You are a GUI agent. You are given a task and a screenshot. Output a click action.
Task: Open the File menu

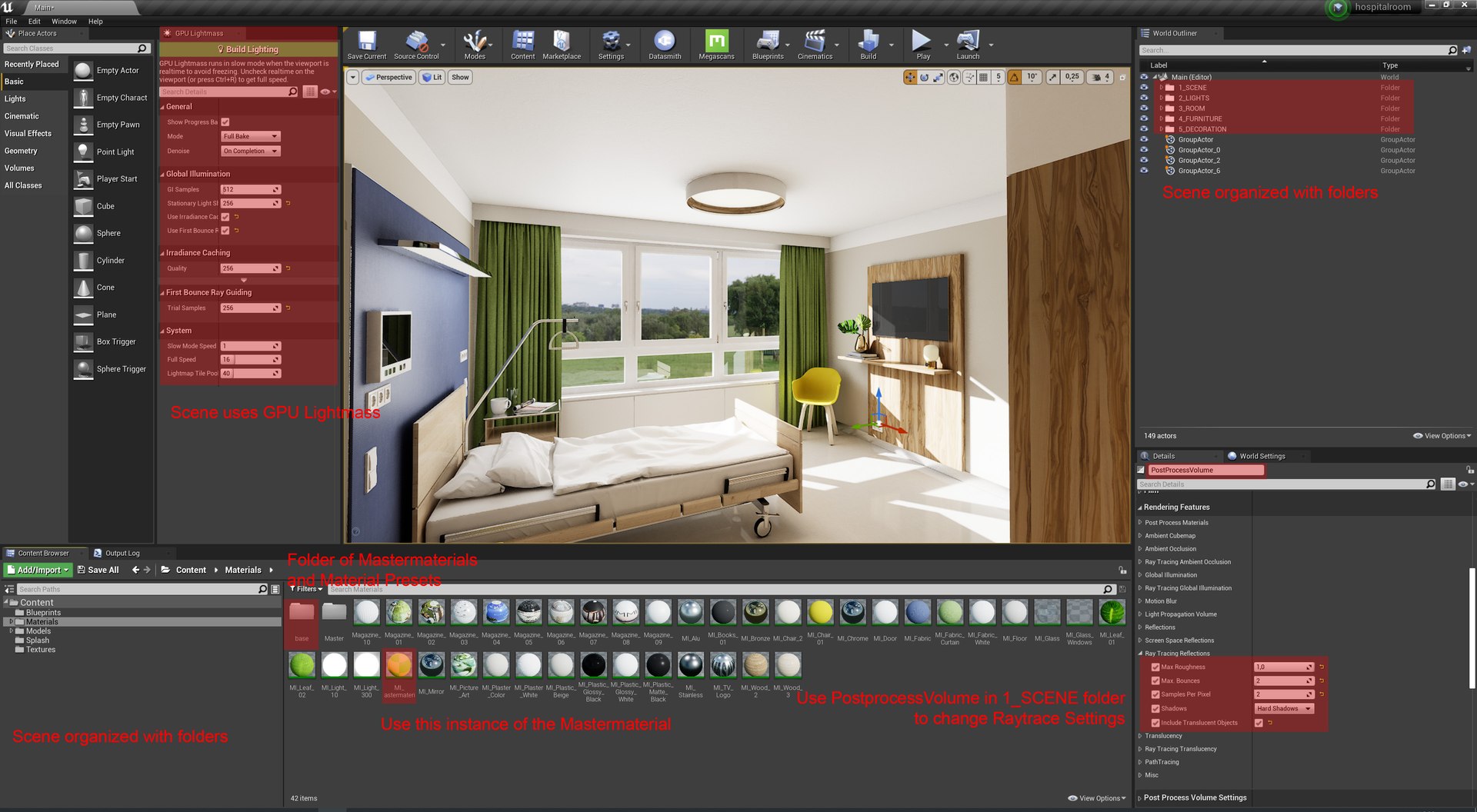tap(12, 22)
